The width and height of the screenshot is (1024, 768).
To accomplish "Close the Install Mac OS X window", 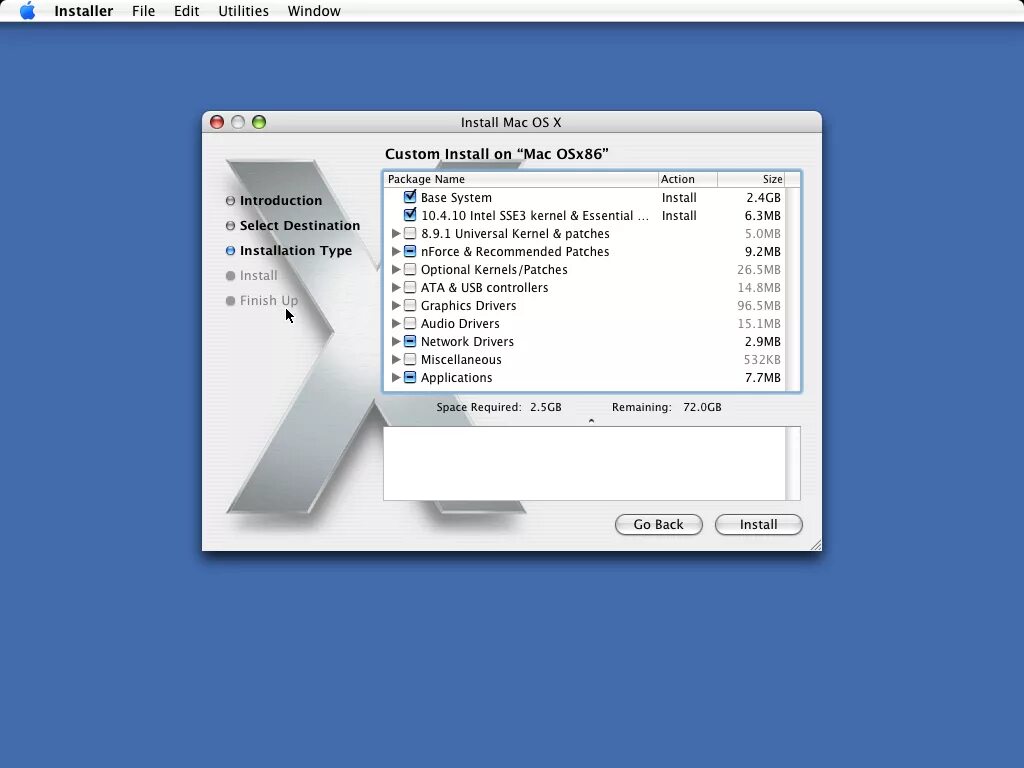I will (217, 122).
